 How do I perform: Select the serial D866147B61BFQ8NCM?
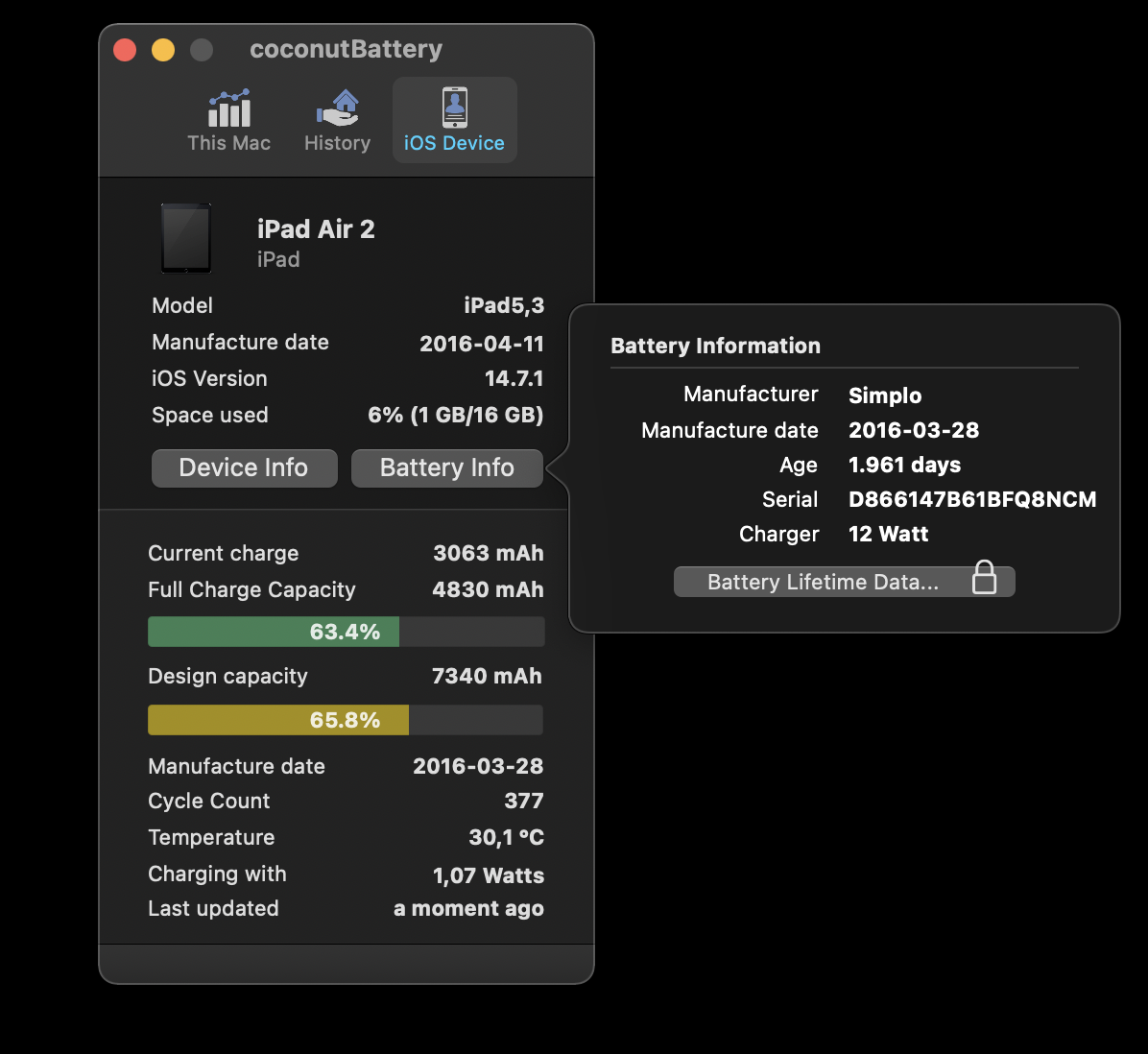coord(972,499)
